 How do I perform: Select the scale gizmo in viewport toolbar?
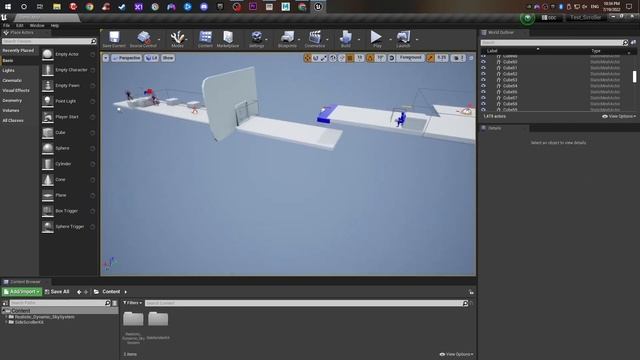pos(324,58)
